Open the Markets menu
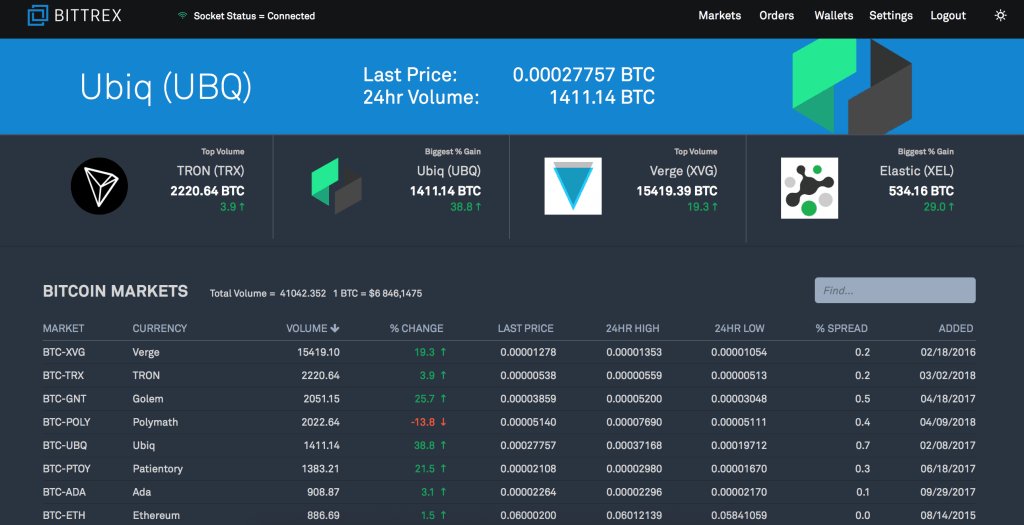Viewport: 1024px width, 525px height. 719,15
